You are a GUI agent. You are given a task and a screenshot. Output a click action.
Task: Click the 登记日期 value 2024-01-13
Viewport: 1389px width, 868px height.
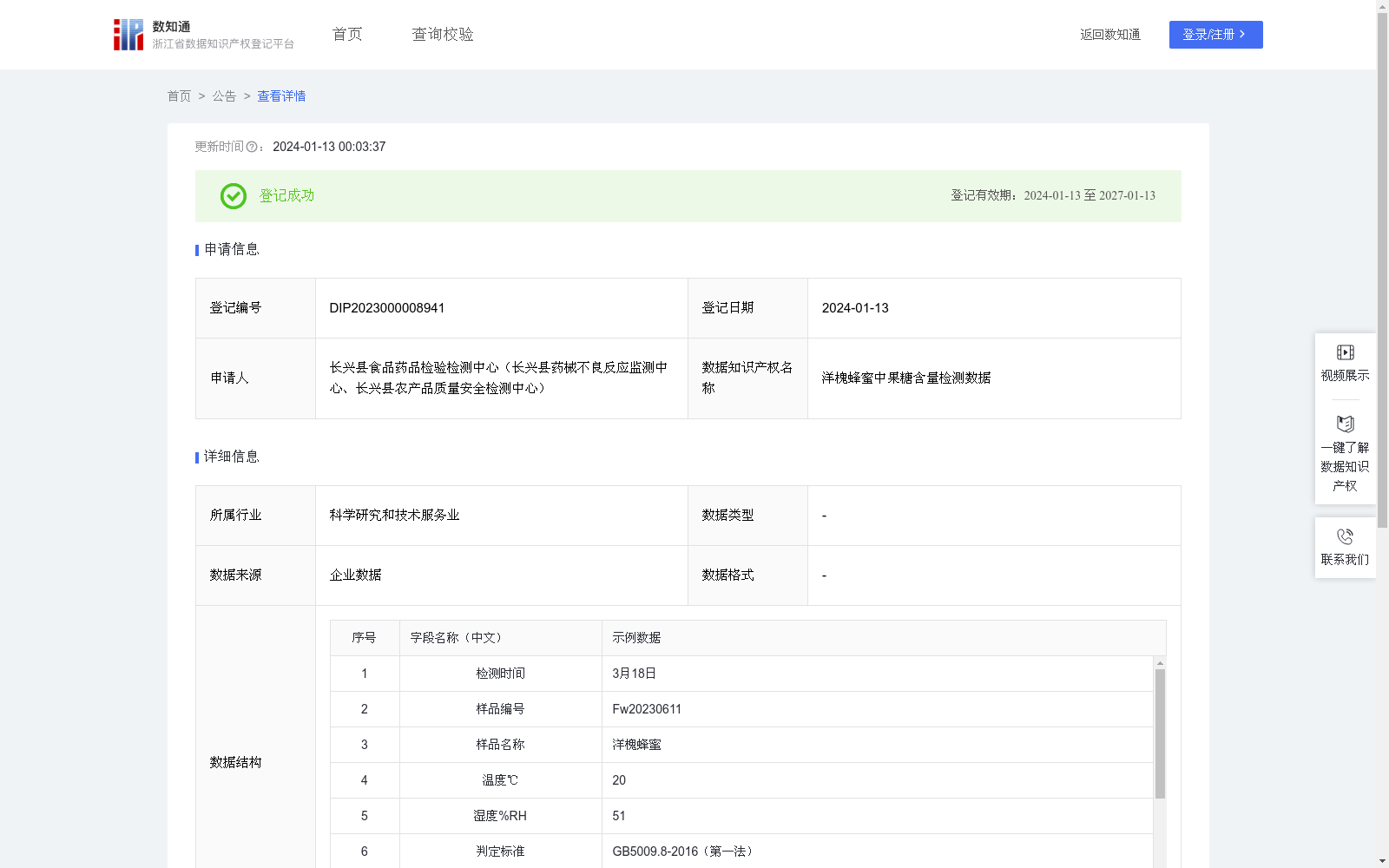tap(855, 308)
